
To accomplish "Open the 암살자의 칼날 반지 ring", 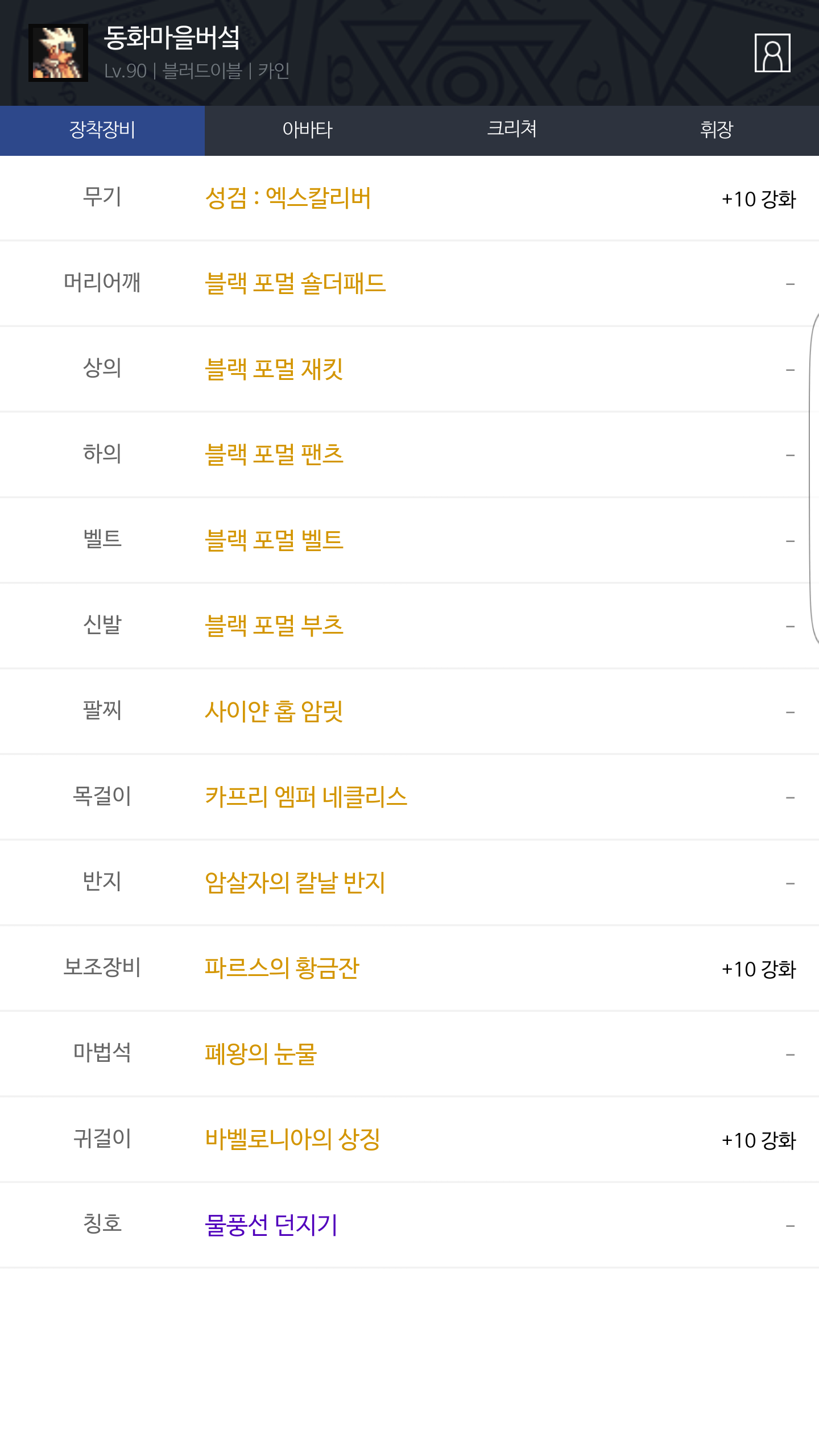I will [295, 883].
